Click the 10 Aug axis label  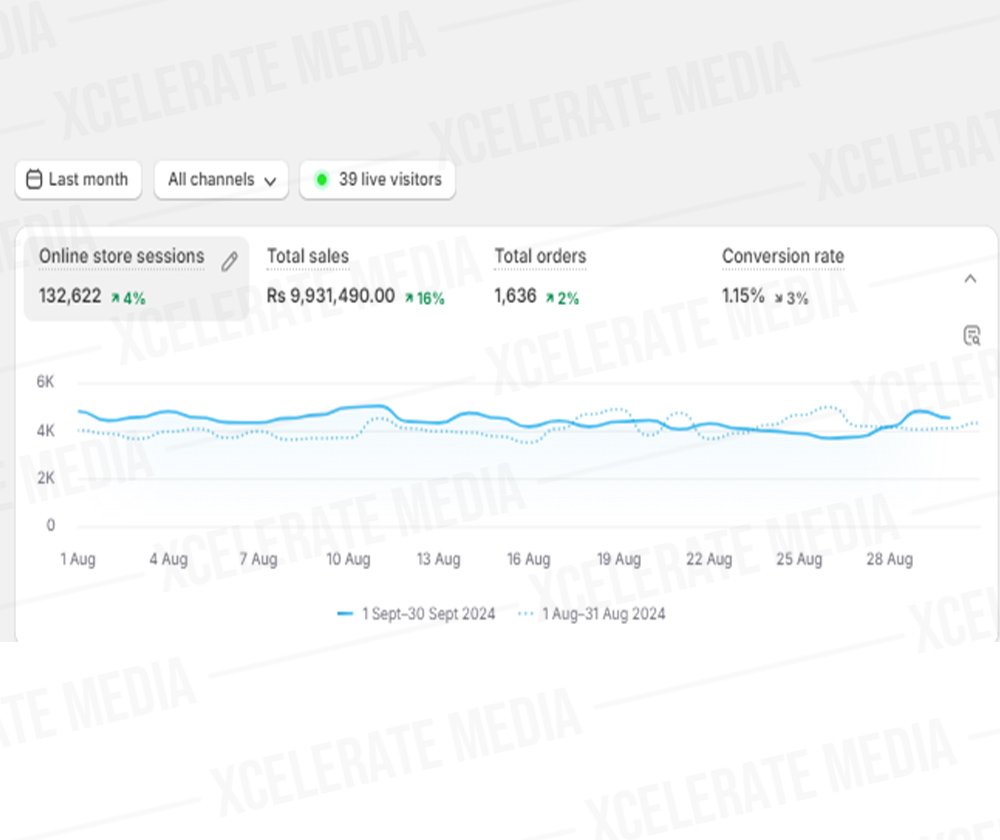point(348,559)
